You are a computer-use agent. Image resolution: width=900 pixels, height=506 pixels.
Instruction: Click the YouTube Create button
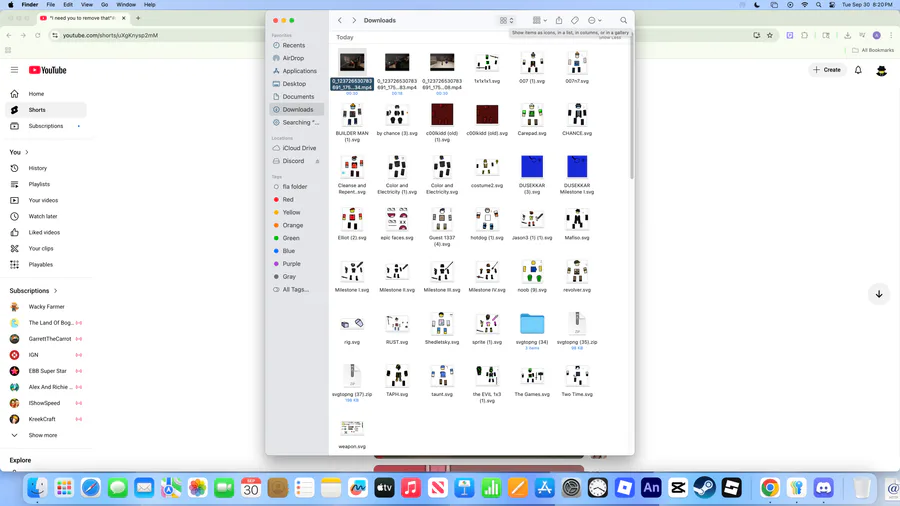pyautogui.click(x=827, y=70)
